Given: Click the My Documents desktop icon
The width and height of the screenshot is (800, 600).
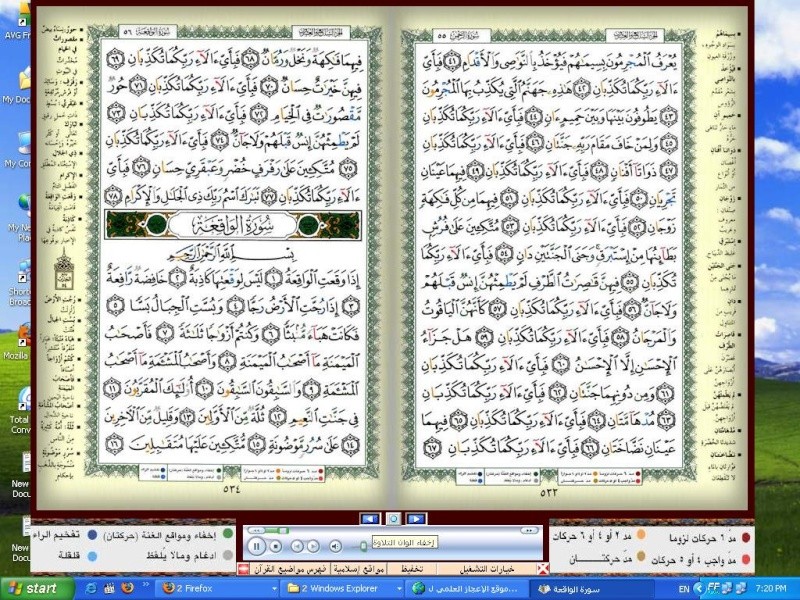Looking at the screenshot, I should pos(15,87).
